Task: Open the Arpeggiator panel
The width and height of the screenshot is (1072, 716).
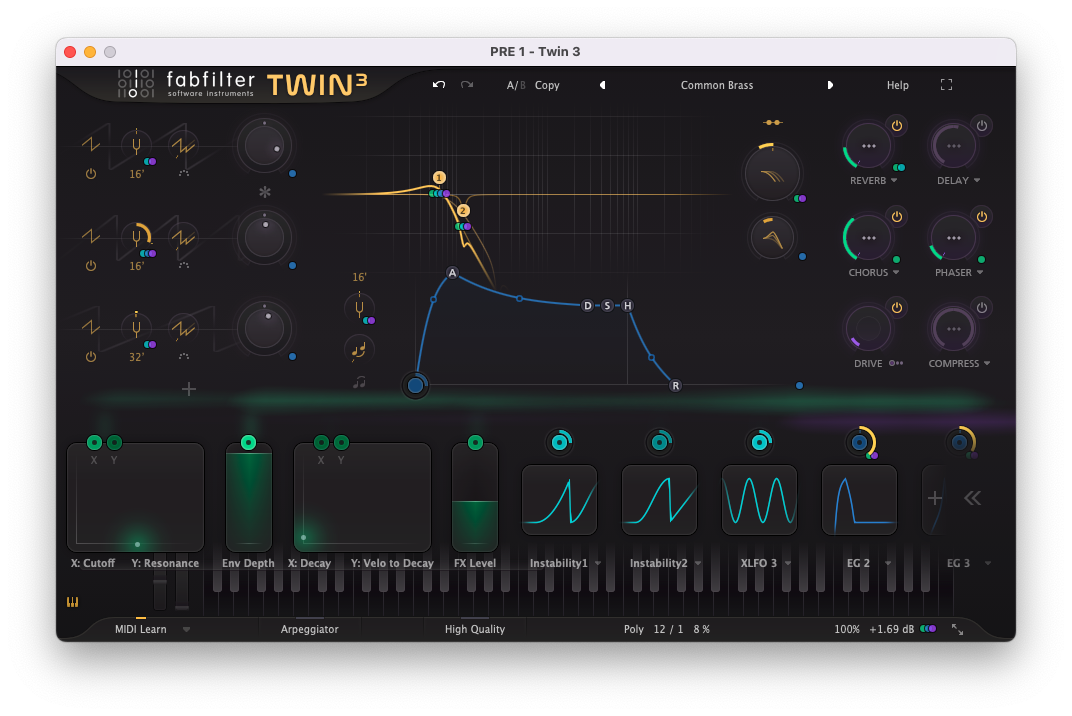Action: tap(309, 629)
